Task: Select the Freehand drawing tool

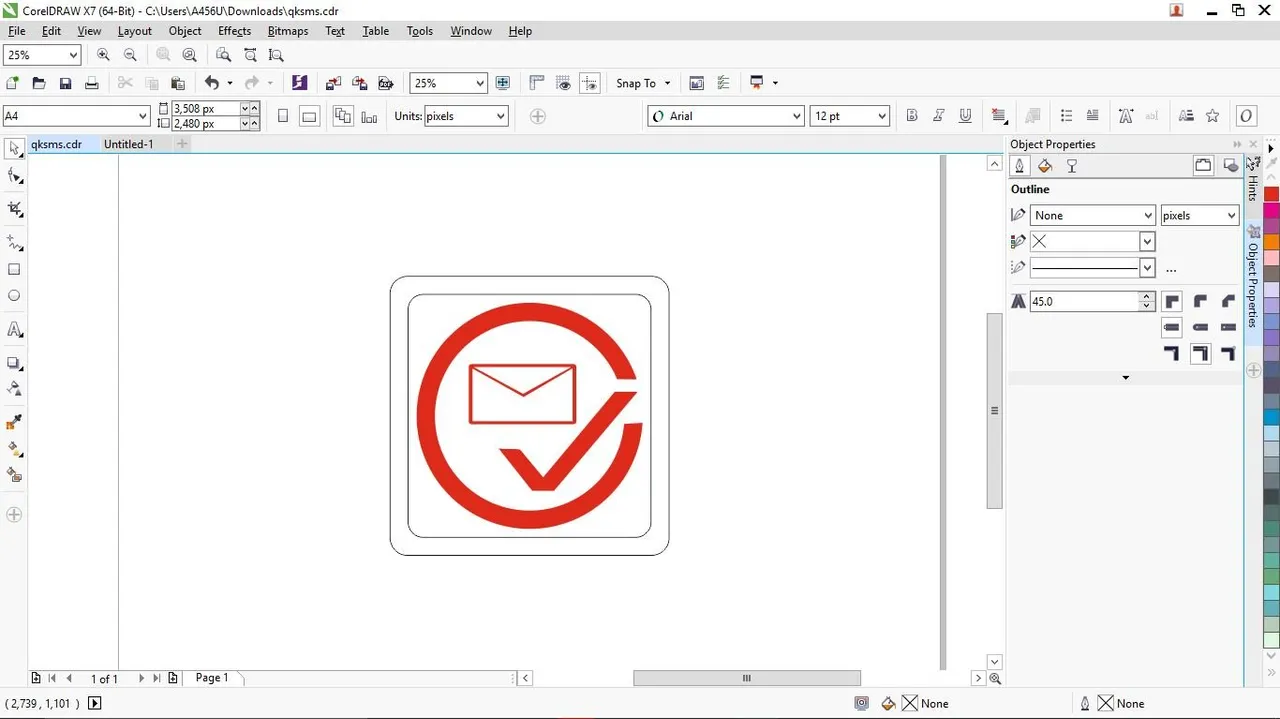Action: coord(14,243)
